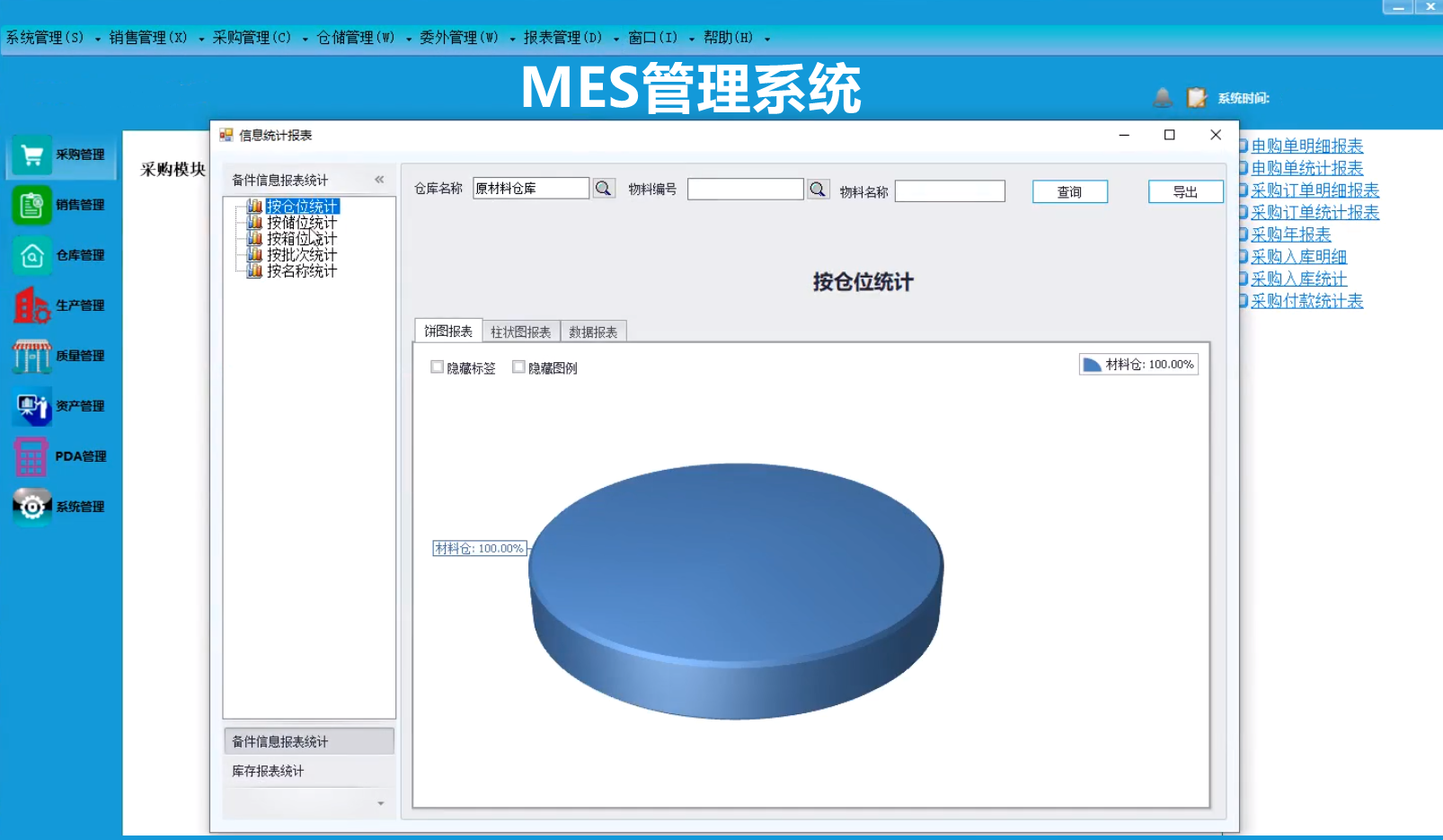Image resolution: width=1443 pixels, height=840 pixels.
Task: Open the 采购付款统计表 link
Action: 1306,301
